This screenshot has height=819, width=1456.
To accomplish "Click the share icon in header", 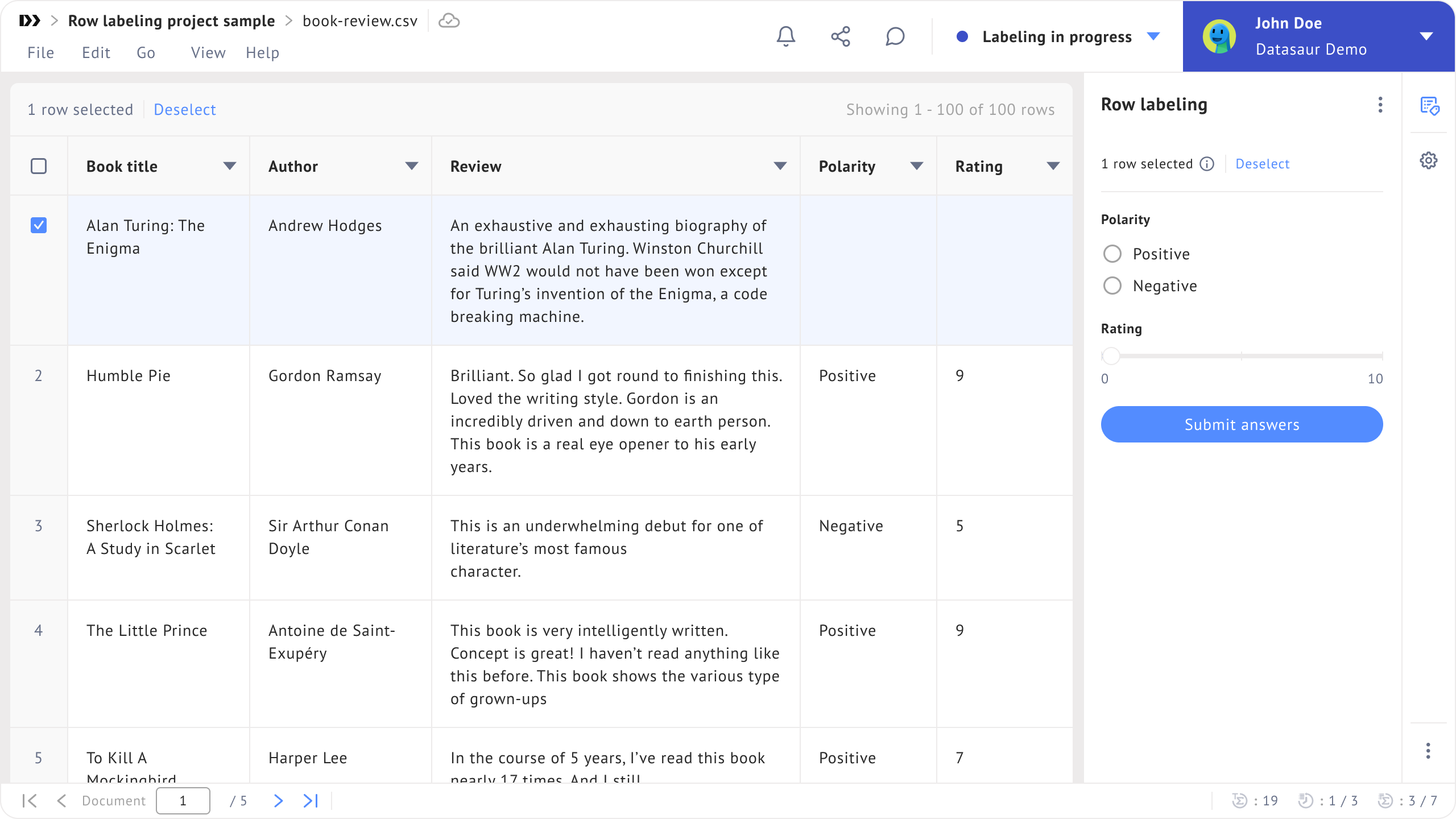I will 840,36.
